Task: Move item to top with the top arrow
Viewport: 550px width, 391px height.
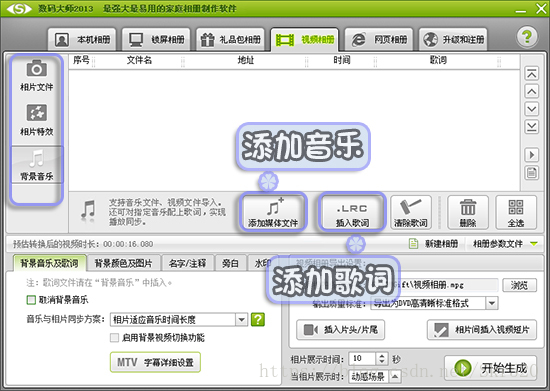Action: pyautogui.click(x=532, y=74)
